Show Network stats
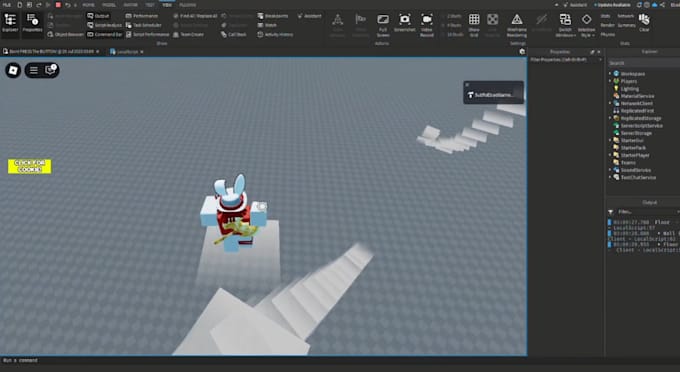Viewport: 680px width, 372px height. pos(625,16)
